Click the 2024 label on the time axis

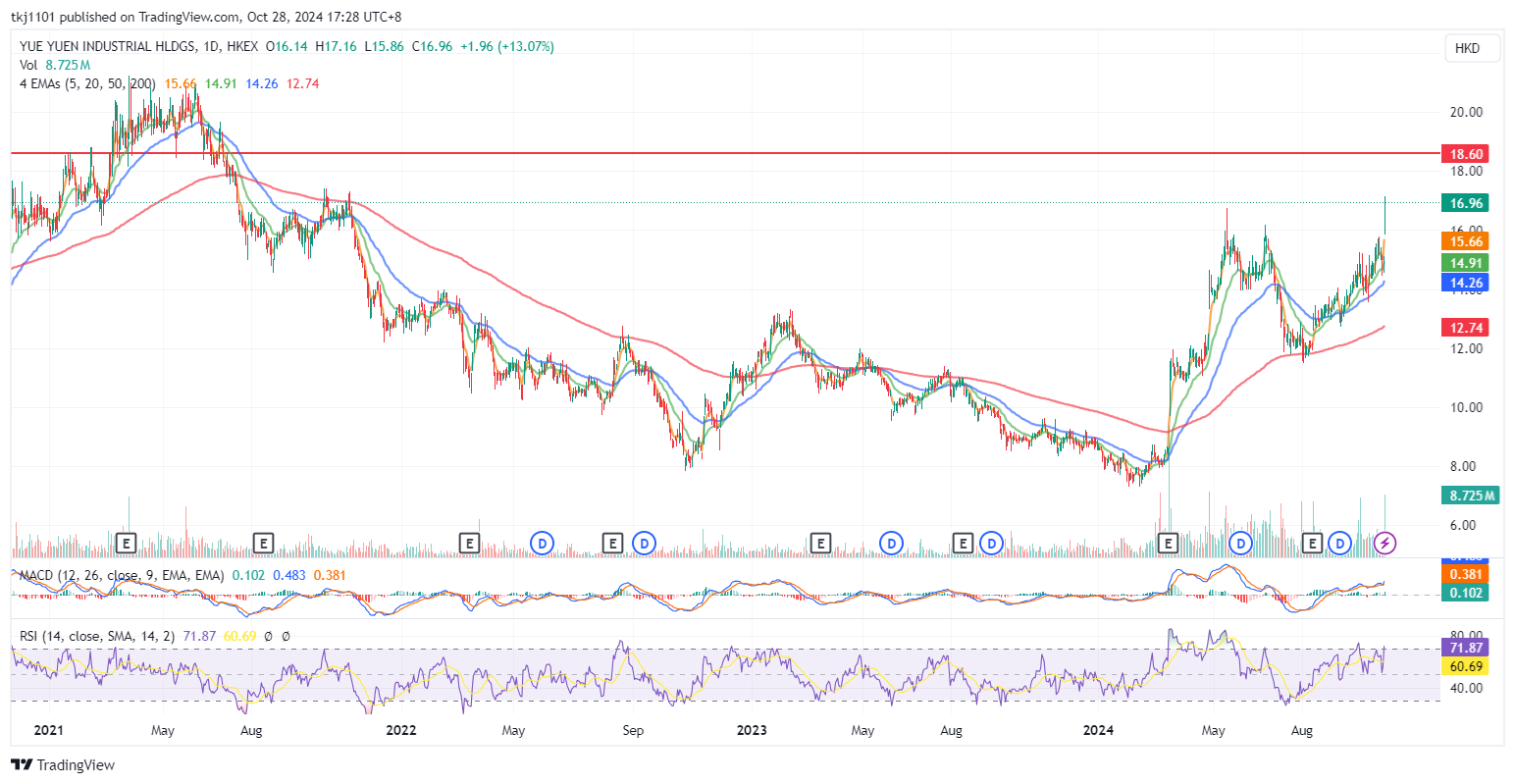pos(1097,730)
